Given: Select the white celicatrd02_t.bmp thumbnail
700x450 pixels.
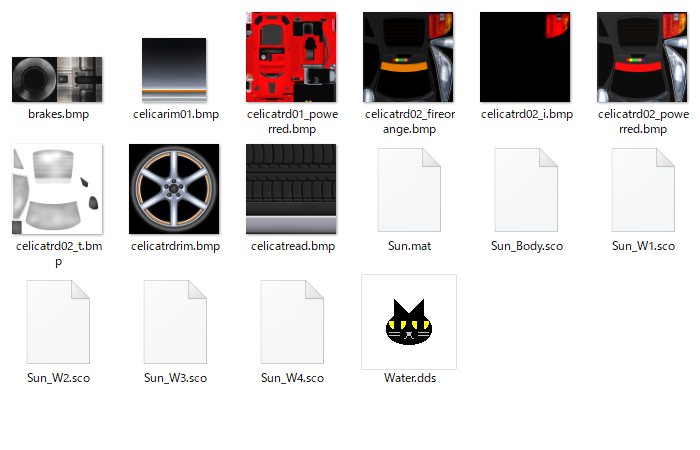Looking at the screenshot, I should click(x=58, y=190).
